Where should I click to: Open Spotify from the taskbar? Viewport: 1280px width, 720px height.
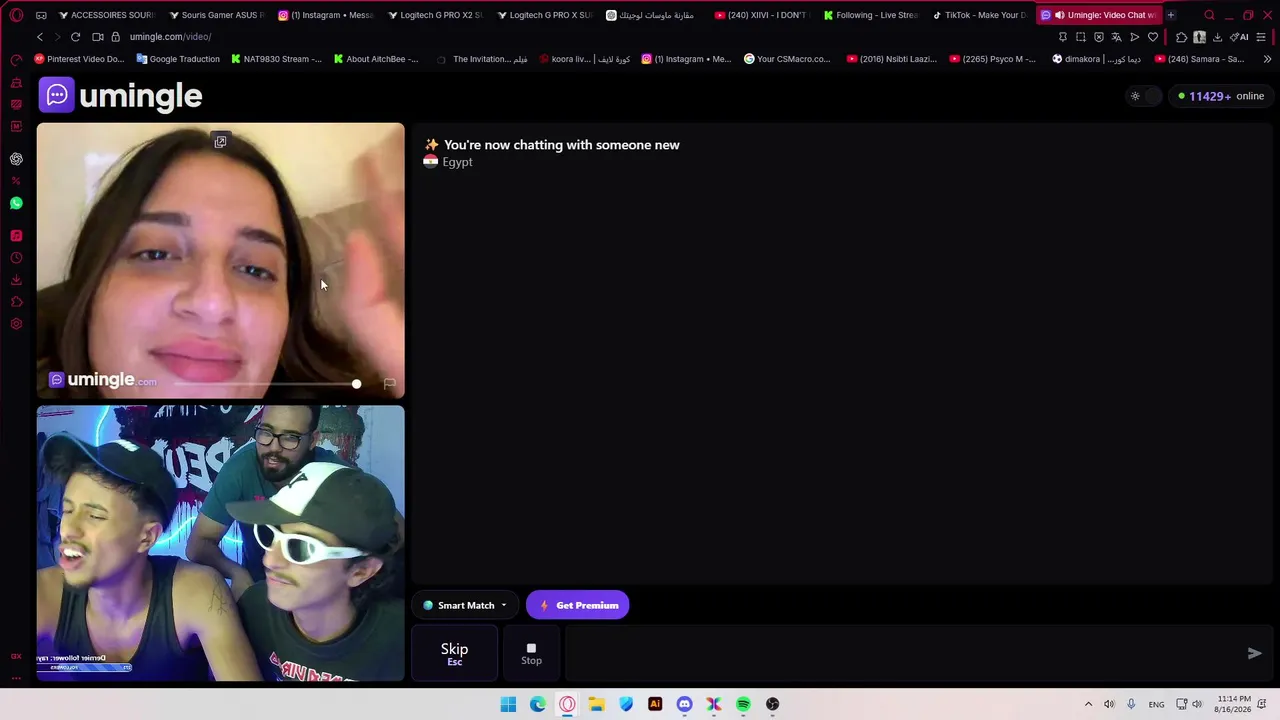pos(743,704)
